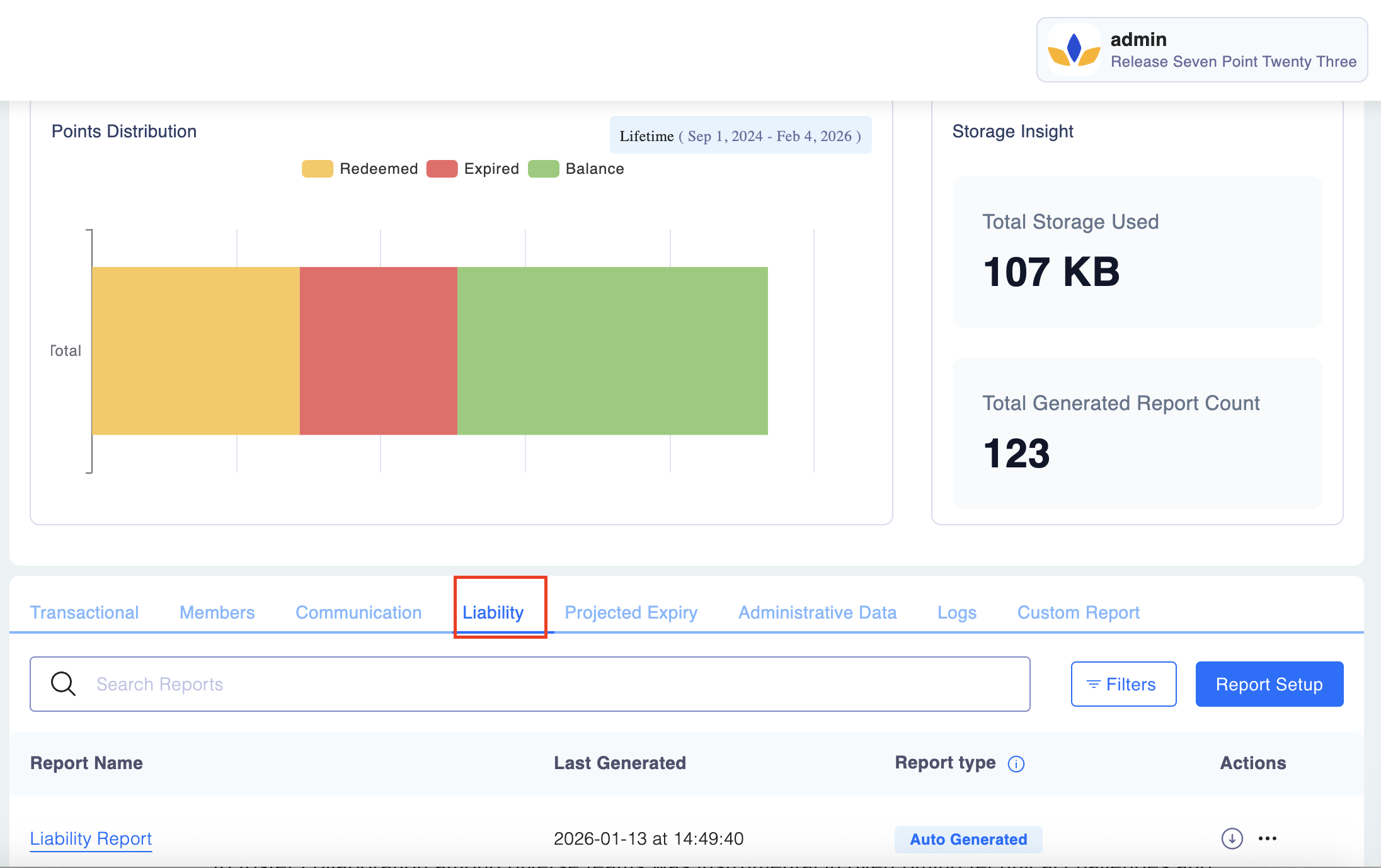Open the Lifetime date range selector
Viewport: 1381px width, 868px height.
tap(740, 135)
